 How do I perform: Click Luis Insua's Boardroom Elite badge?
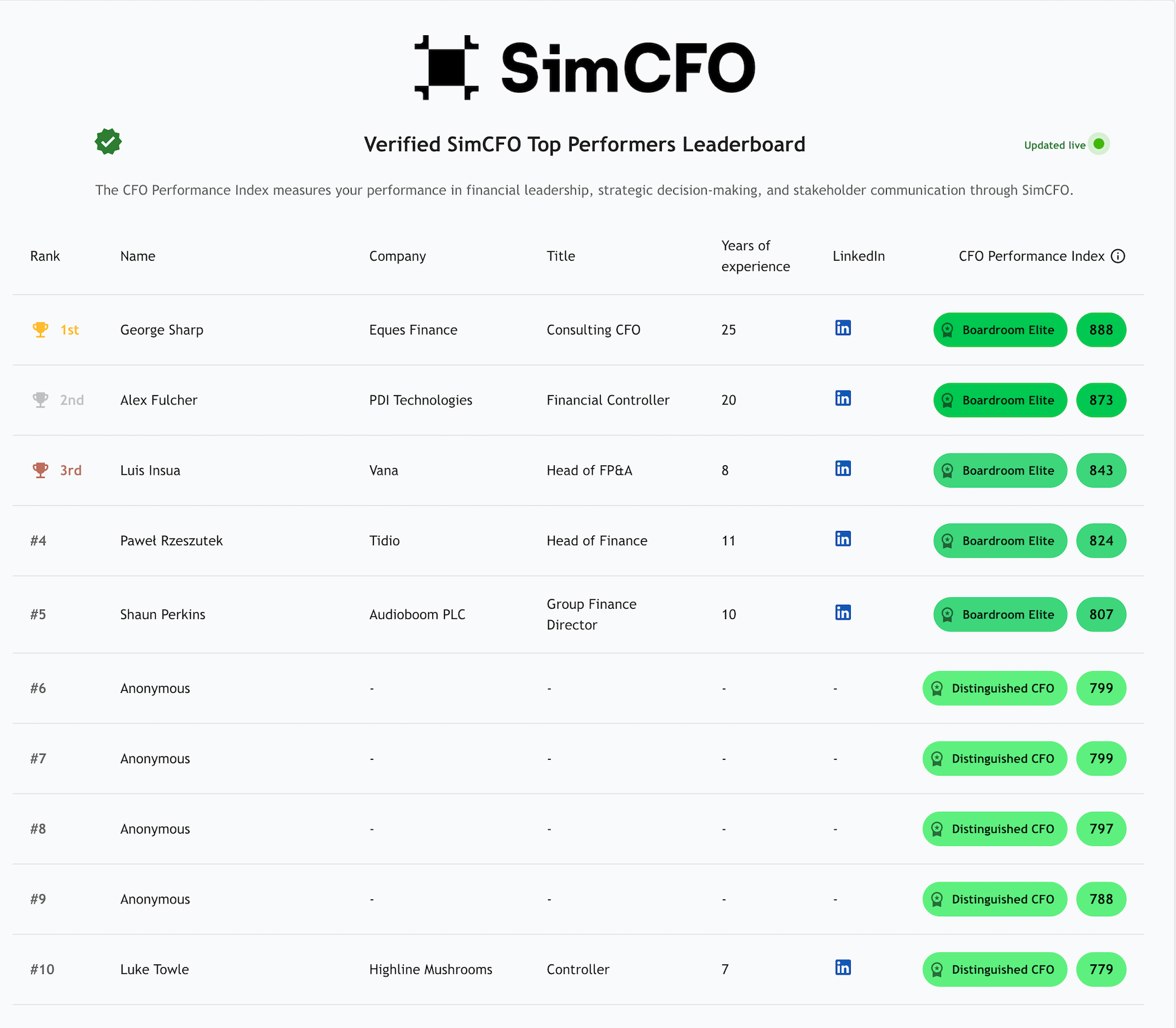click(1000, 471)
